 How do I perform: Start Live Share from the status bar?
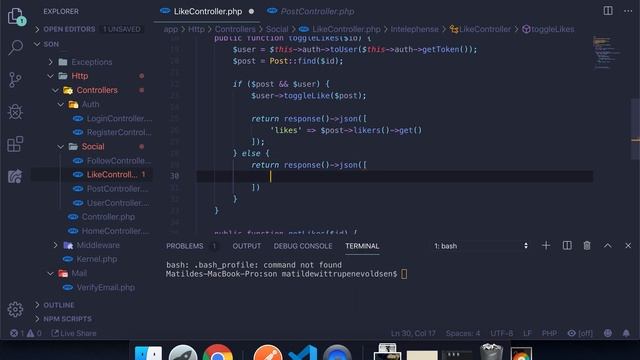click(74, 333)
